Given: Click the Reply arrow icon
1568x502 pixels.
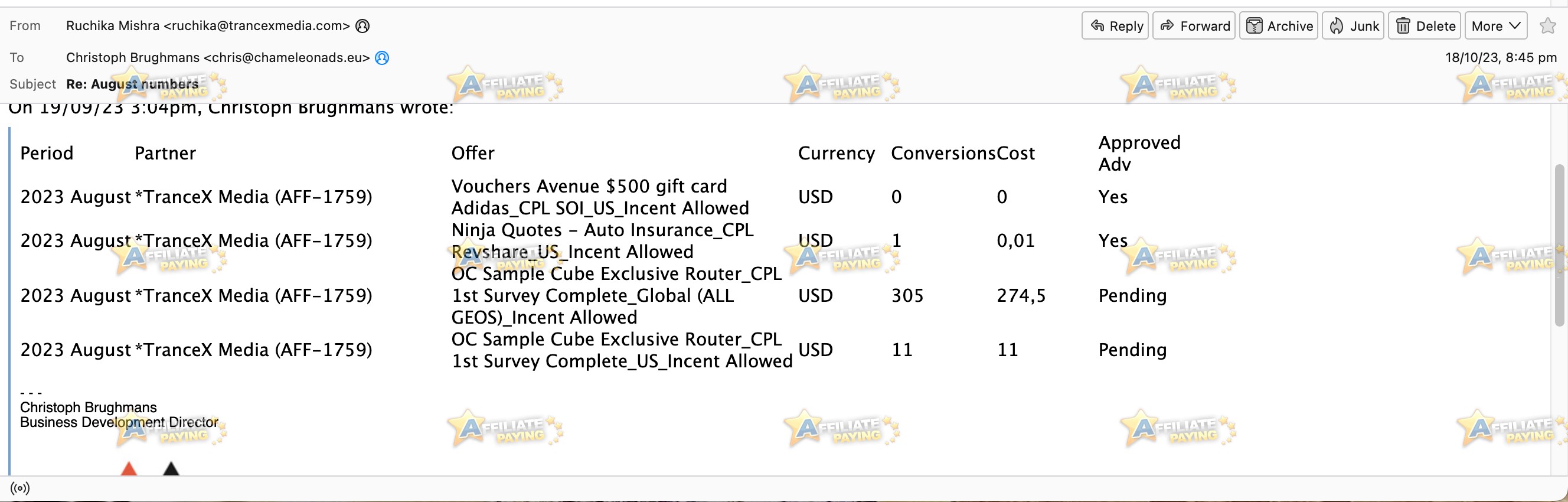Looking at the screenshot, I should 1097,25.
